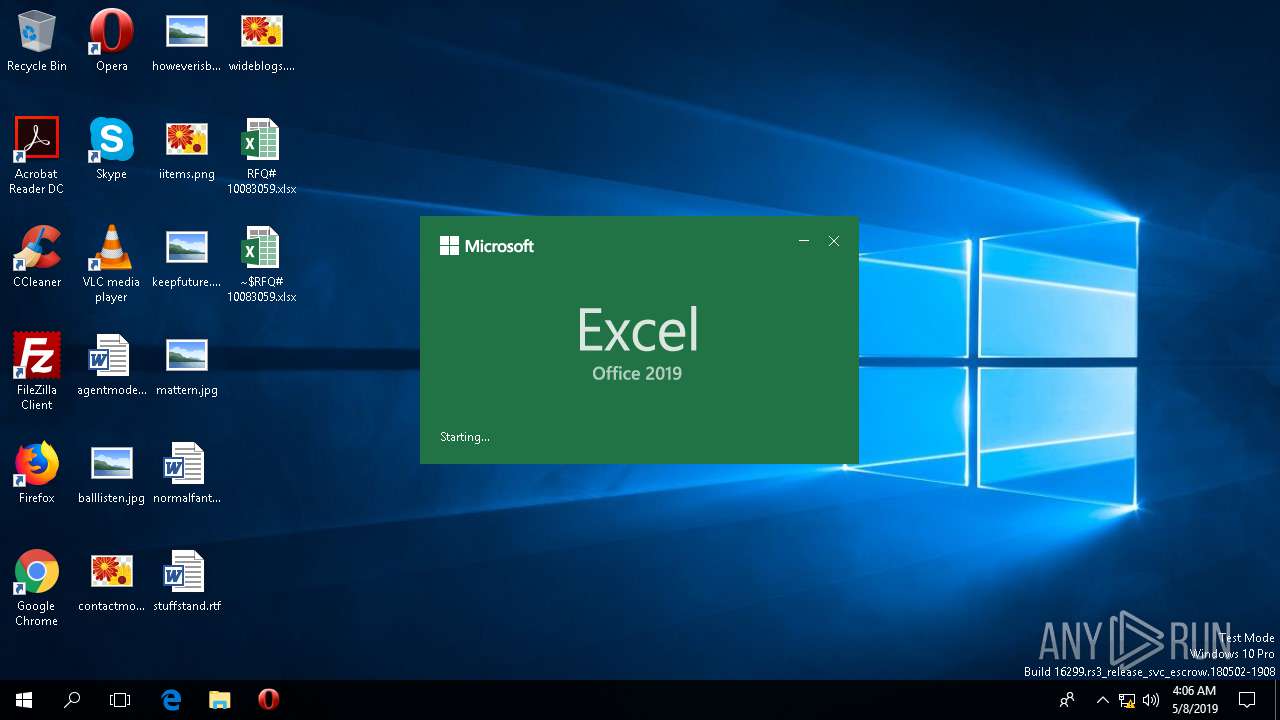The width and height of the screenshot is (1280, 720).
Task: Select the iitems.png file
Action: tap(186, 150)
